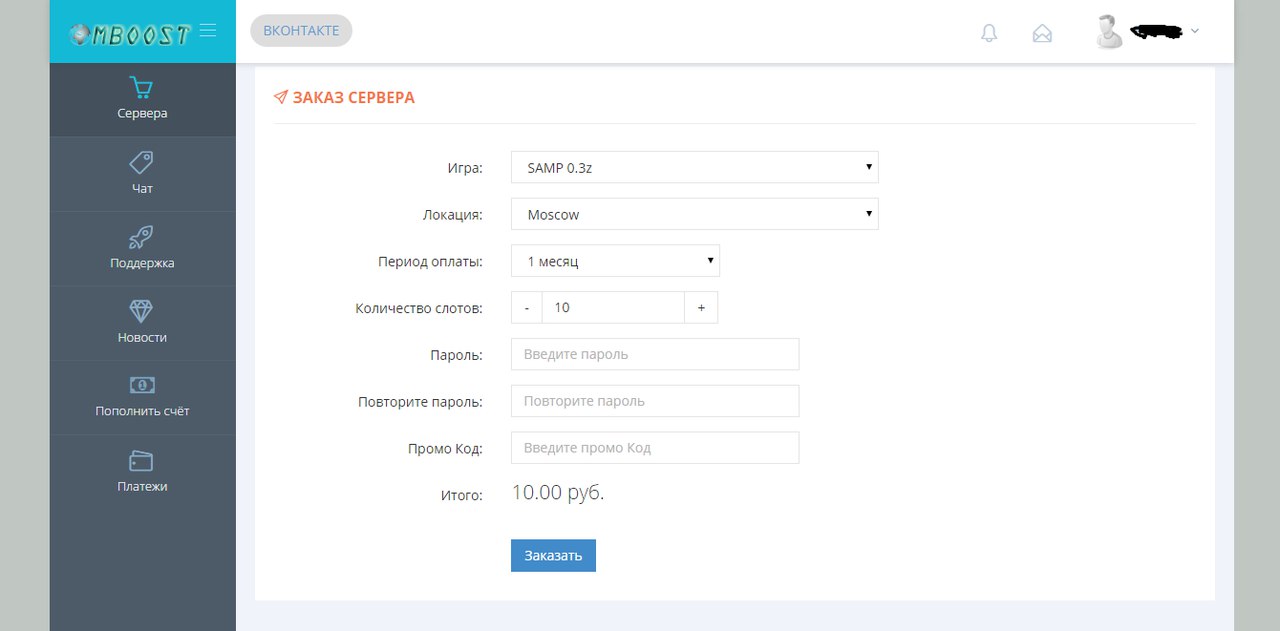Click the ВКОНТАКТЕ button
Viewport: 1280px width, 631px height.
pos(301,31)
